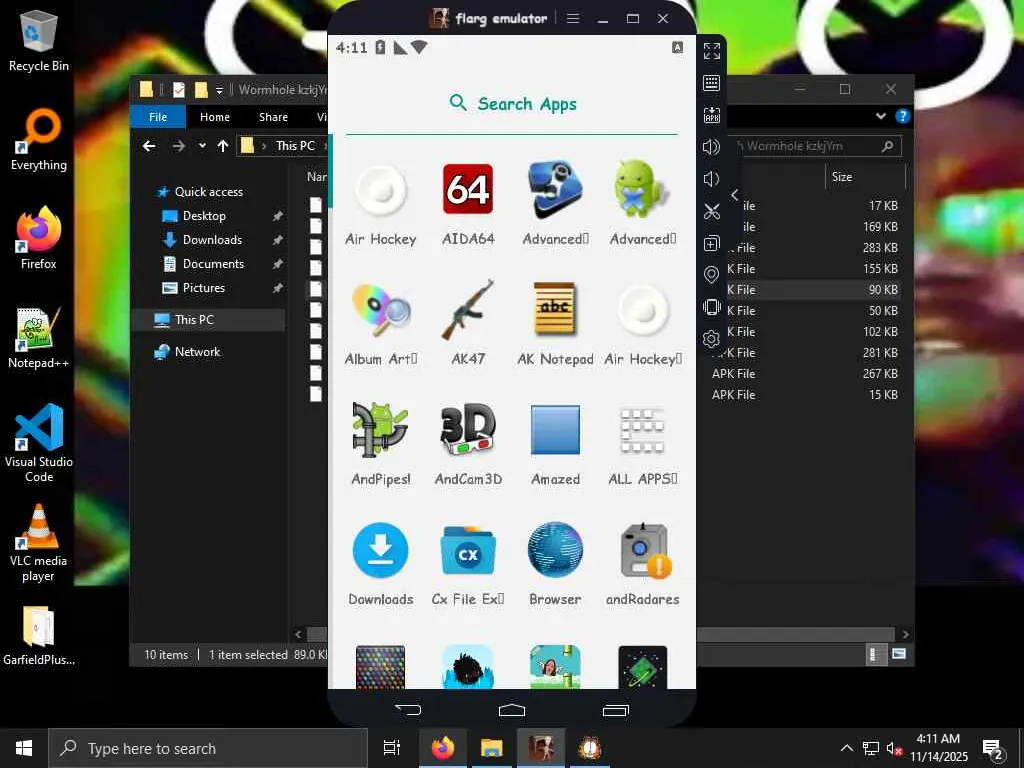
Task: Tap the Android home button
Action: [x=511, y=709]
